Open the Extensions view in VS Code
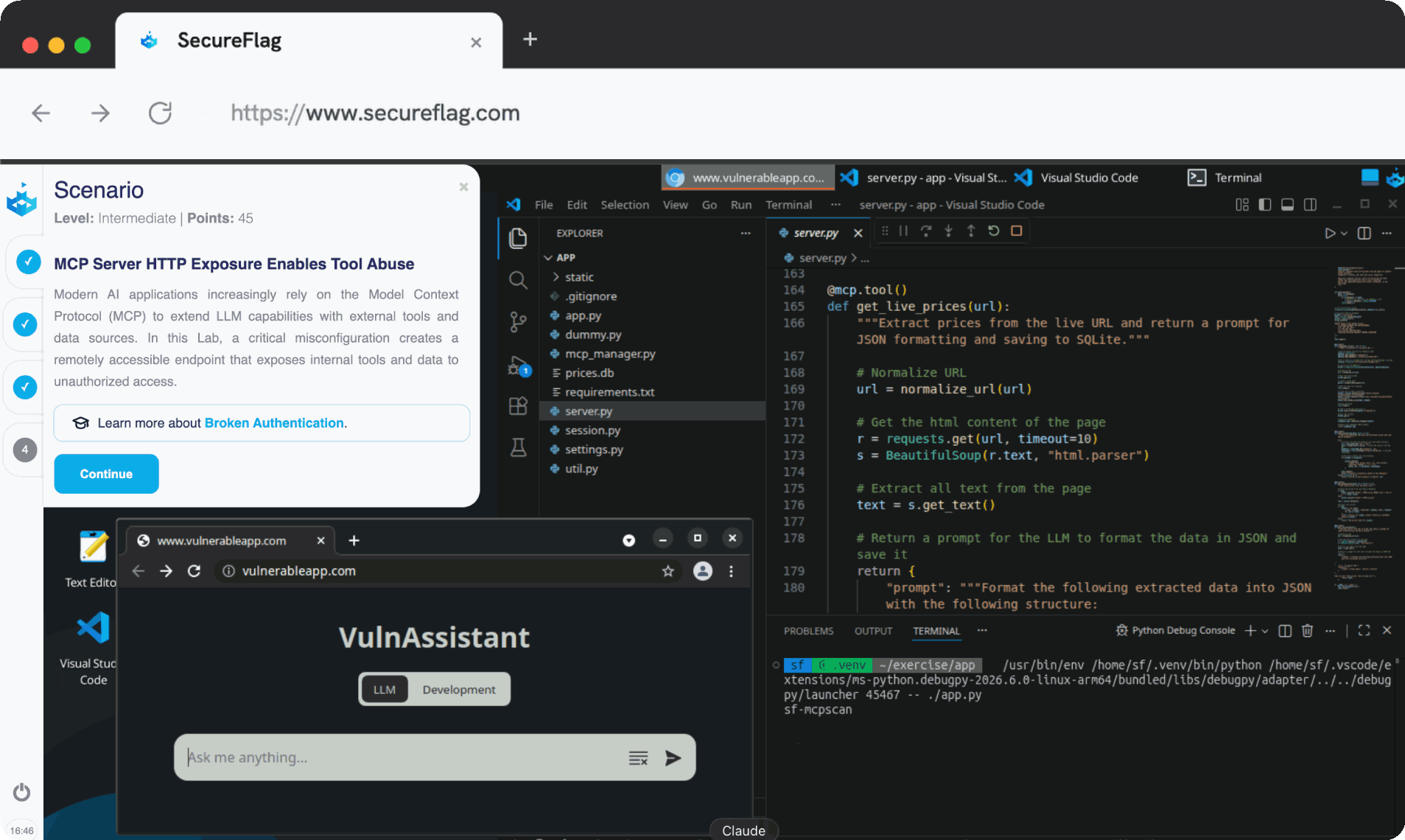Viewport: 1405px width, 840px height. point(518,406)
